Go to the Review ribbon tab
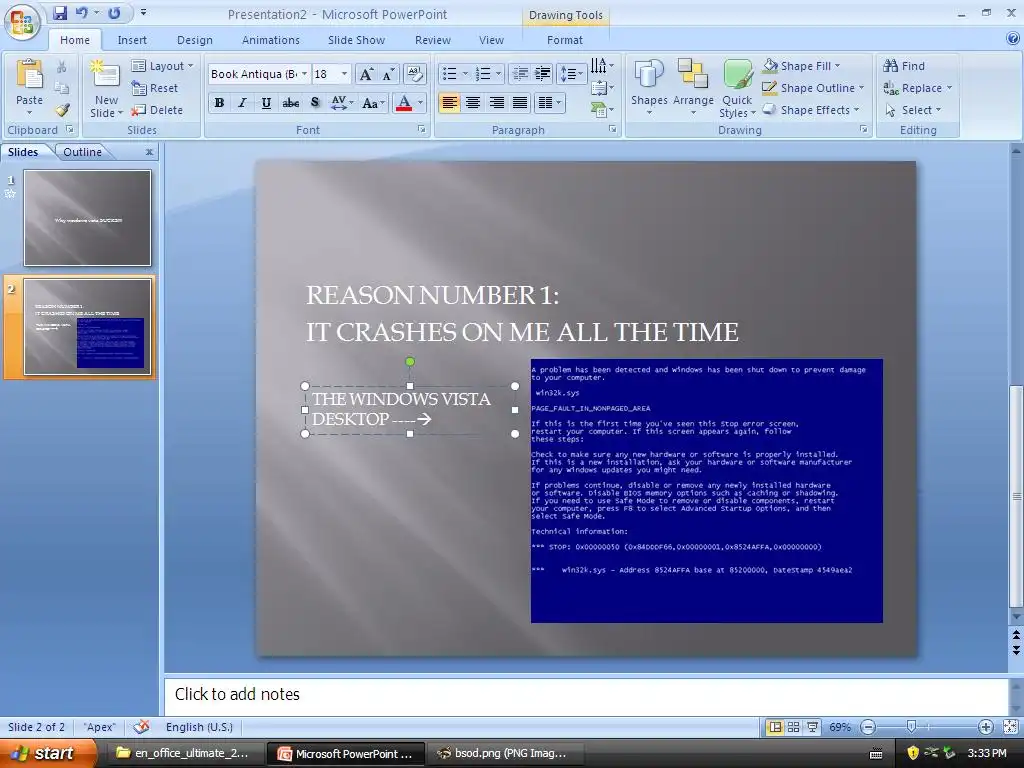 [x=432, y=40]
